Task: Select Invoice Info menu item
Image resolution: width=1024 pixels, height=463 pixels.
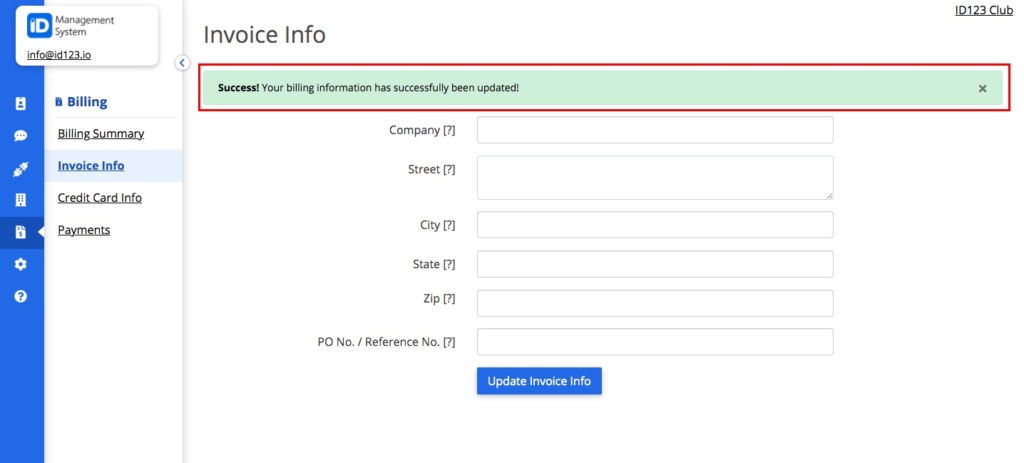Action: tap(91, 165)
